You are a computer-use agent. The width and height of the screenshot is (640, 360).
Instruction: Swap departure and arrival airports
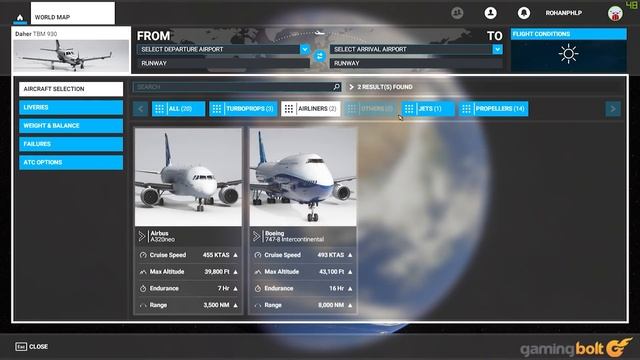pos(320,56)
